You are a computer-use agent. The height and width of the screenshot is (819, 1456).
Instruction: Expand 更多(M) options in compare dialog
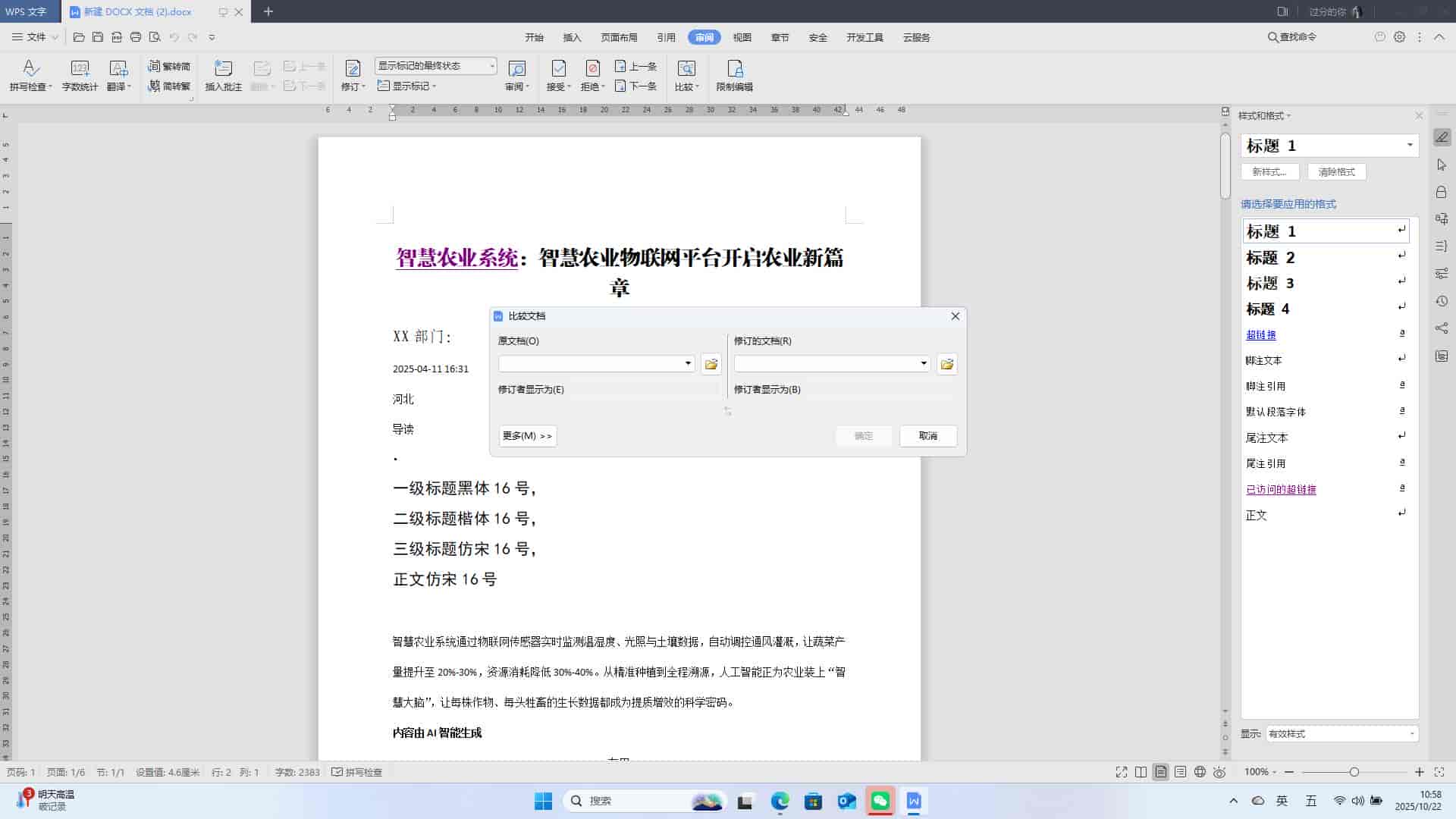coord(528,436)
